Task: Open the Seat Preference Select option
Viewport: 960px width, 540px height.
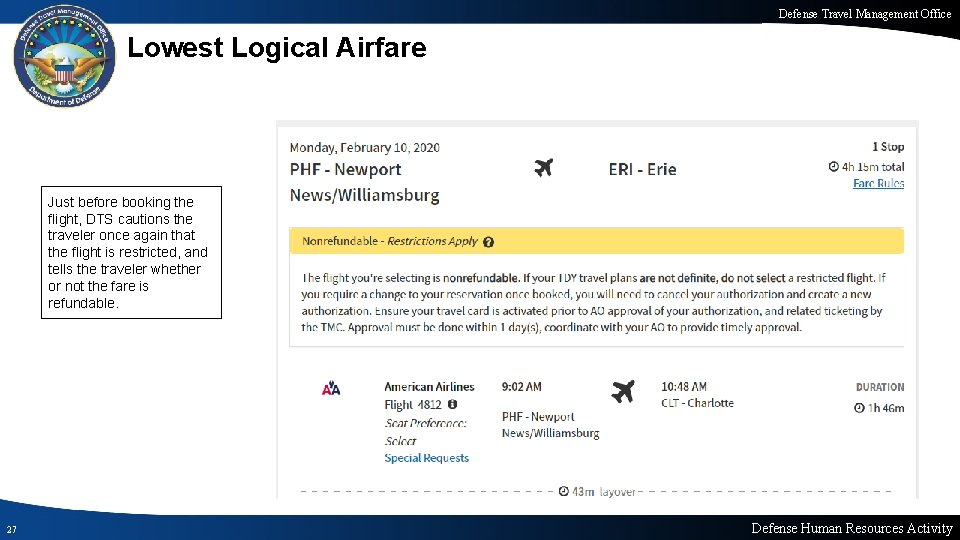Action: [x=400, y=440]
